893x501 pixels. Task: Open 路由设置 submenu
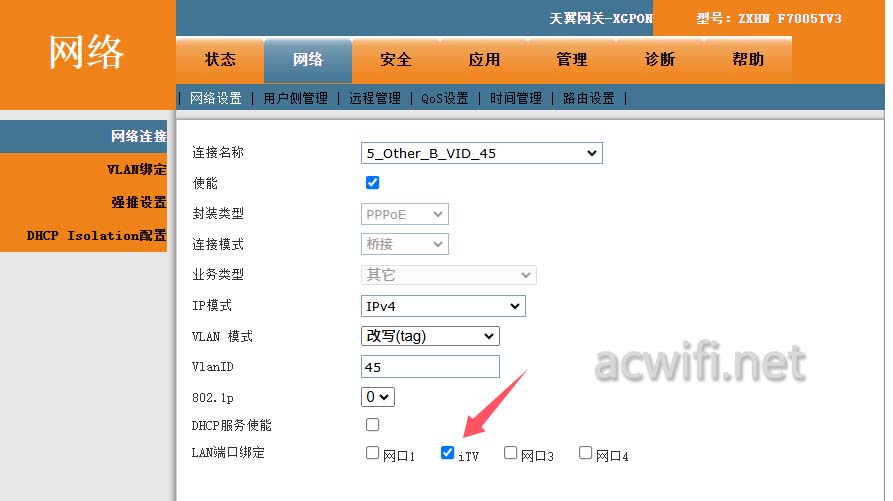point(589,98)
